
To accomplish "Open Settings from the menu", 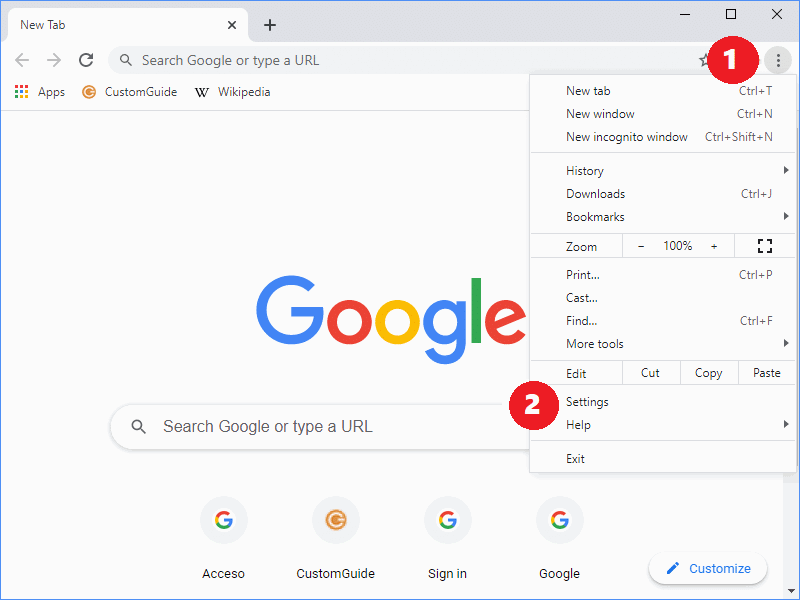I will [x=662, y=402].
